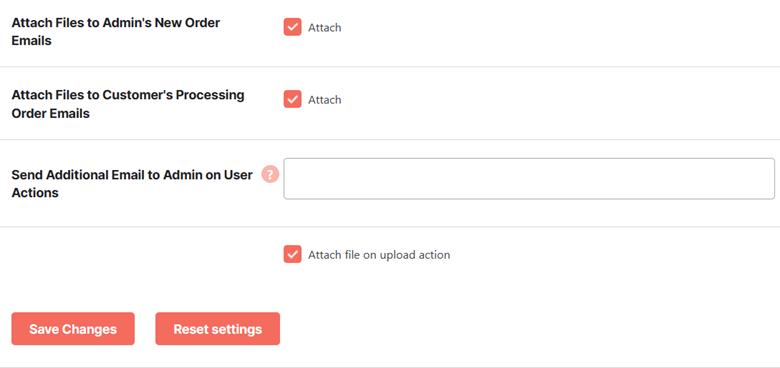Click the Save Changes button
Viewport: 780px width, 368px height.
(73, 329)
